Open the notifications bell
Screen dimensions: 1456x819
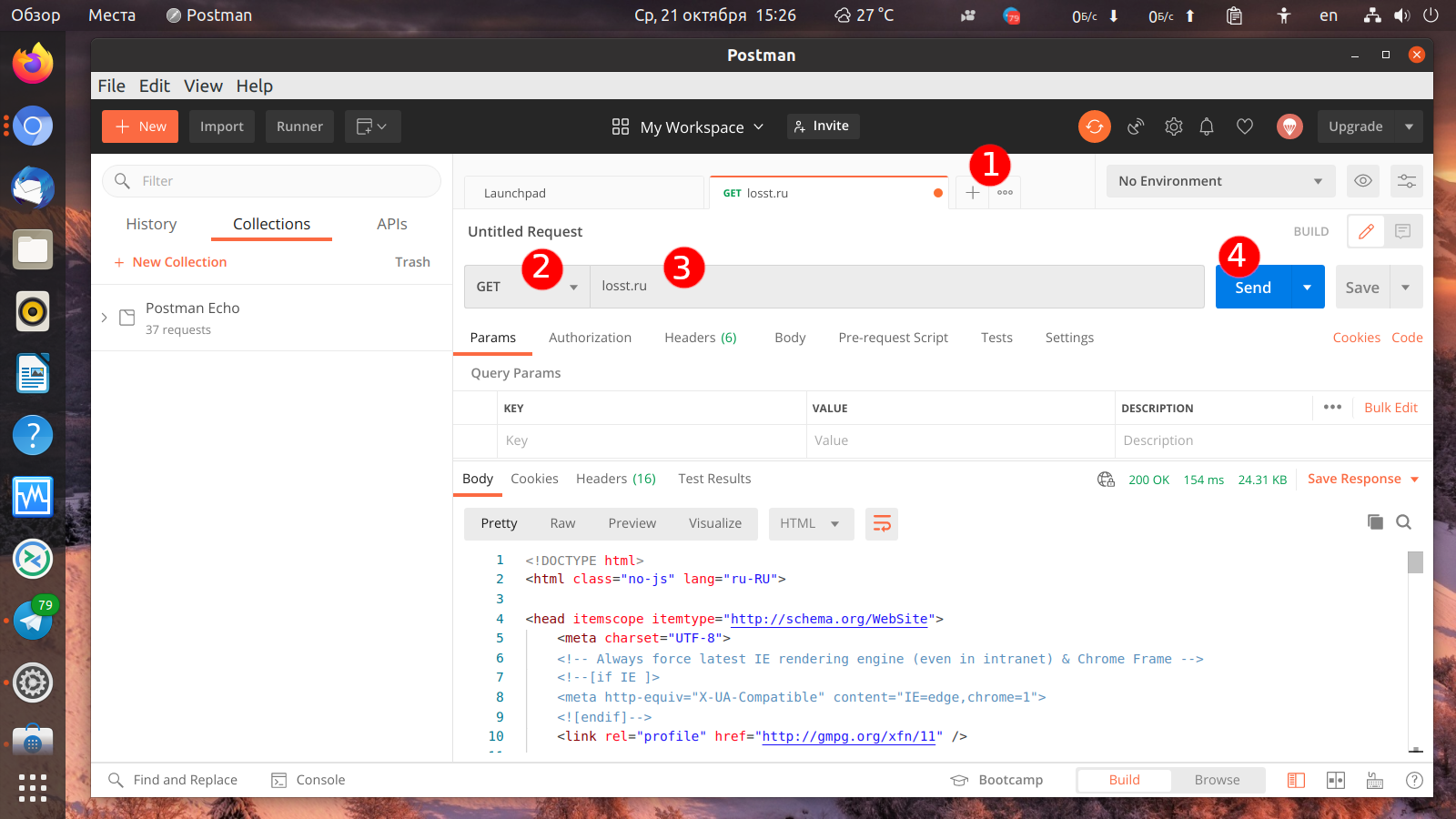[1207, 126]
